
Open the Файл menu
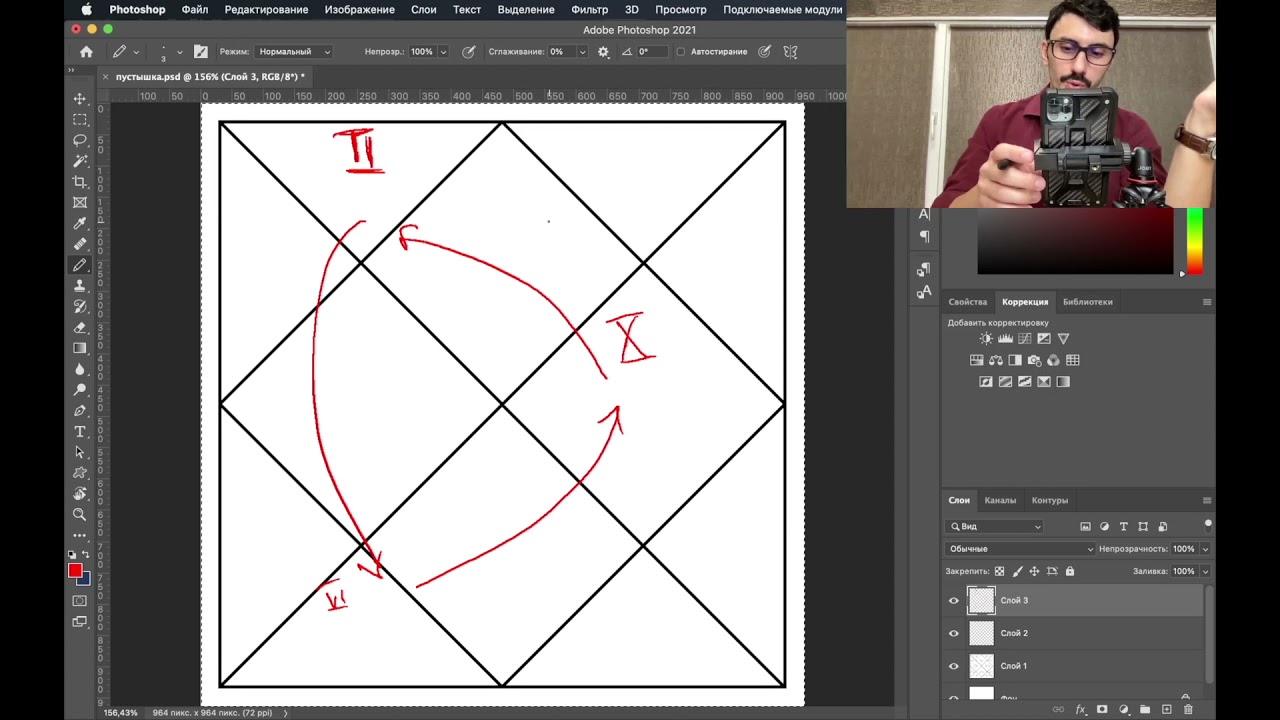pos(195,9)
